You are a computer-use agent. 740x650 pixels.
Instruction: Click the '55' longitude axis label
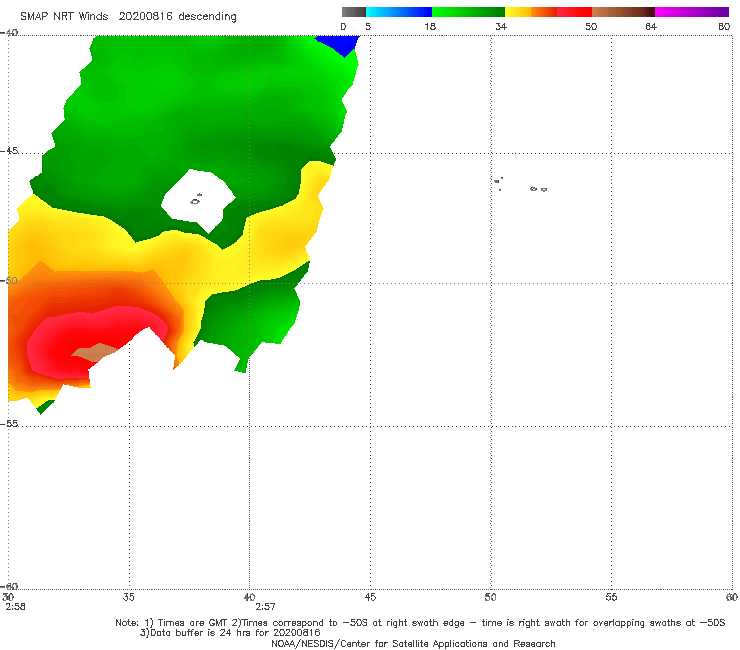click(611, 597)
